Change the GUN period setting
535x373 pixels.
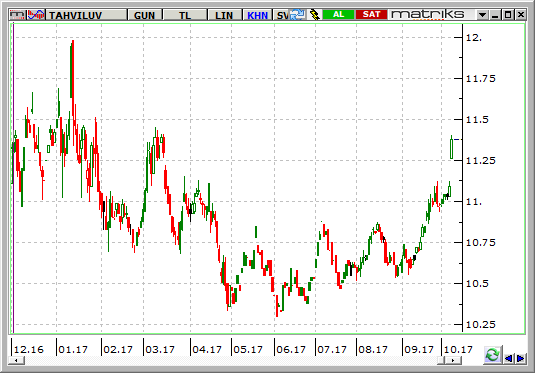click(x=145, y=15)
